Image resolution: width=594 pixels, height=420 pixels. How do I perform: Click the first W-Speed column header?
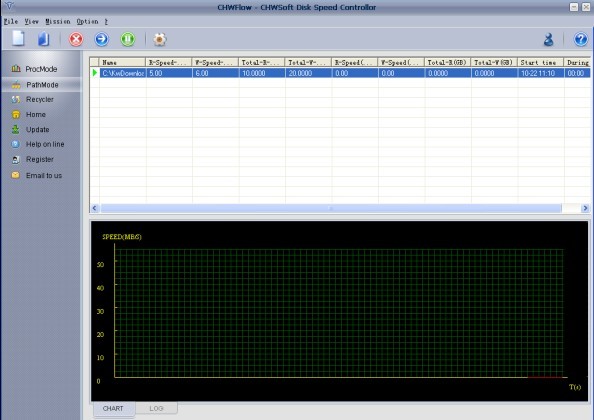tap(215, 62)
